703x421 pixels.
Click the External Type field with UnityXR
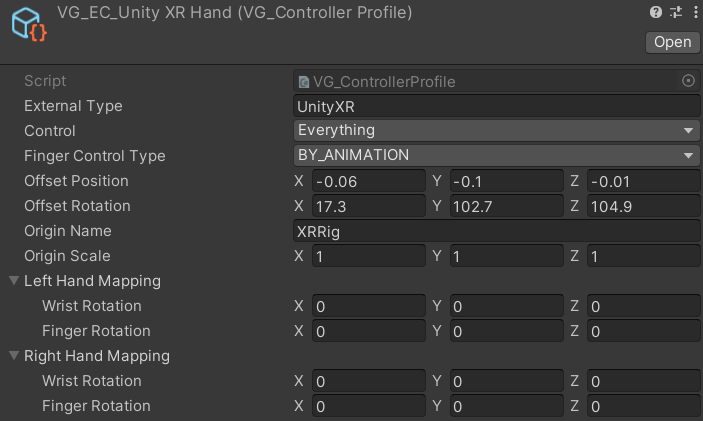tap(497, 106)
